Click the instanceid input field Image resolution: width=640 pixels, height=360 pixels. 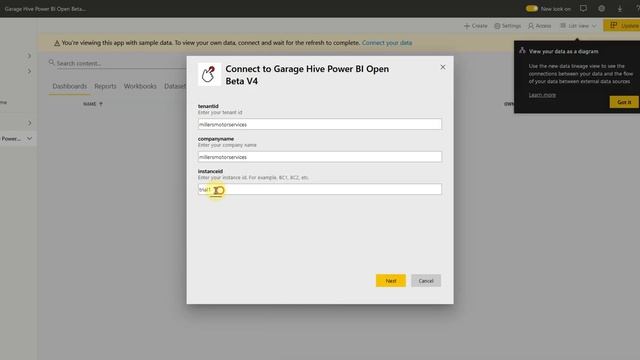320,189
